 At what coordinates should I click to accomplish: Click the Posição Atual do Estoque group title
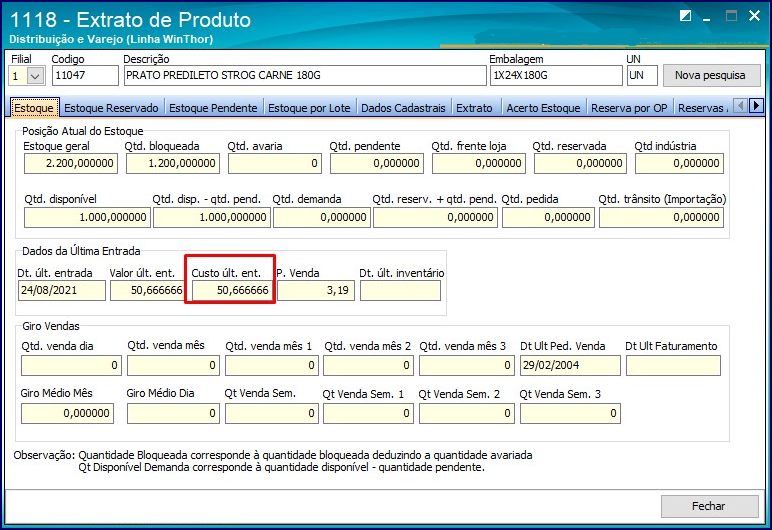click(83, 132)
